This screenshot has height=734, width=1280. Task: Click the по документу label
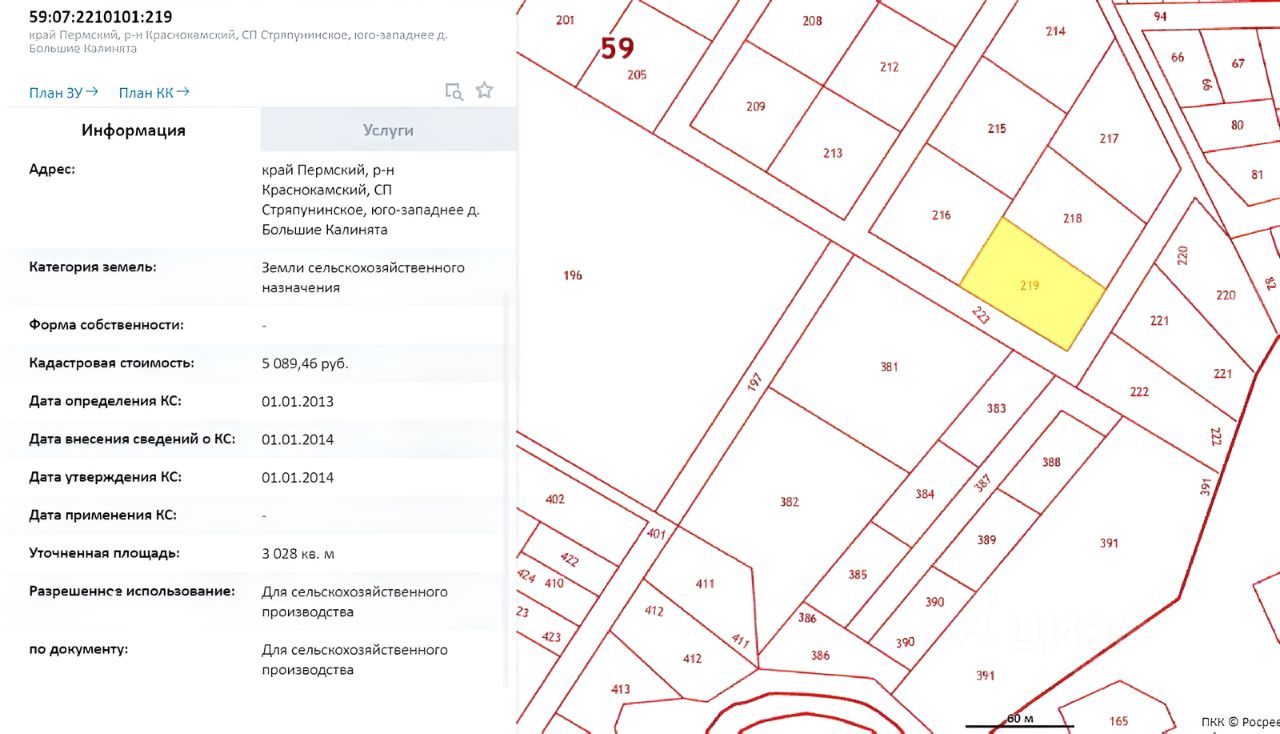point(79,649)
